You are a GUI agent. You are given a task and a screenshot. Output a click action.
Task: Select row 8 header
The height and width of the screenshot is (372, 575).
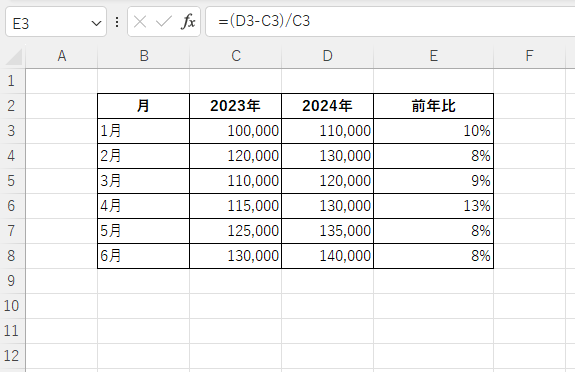[x=12, y=255]
